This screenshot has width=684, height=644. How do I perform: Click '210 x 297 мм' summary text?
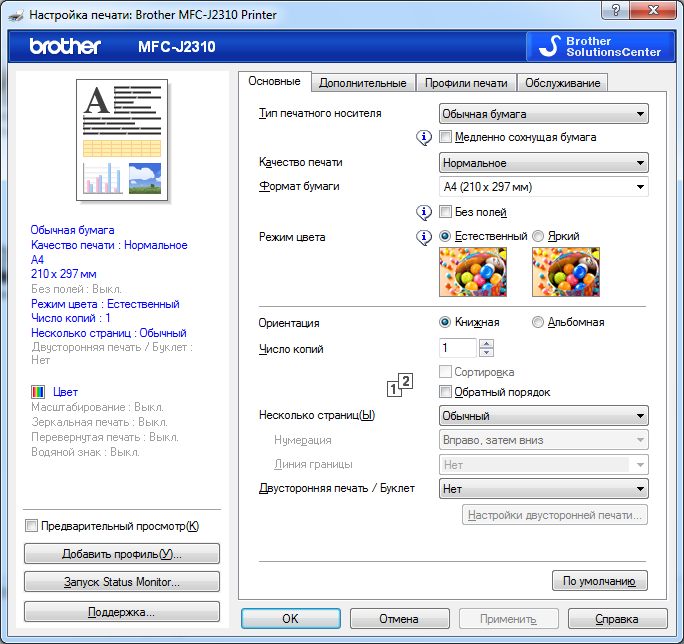click(x=64, y=274)
